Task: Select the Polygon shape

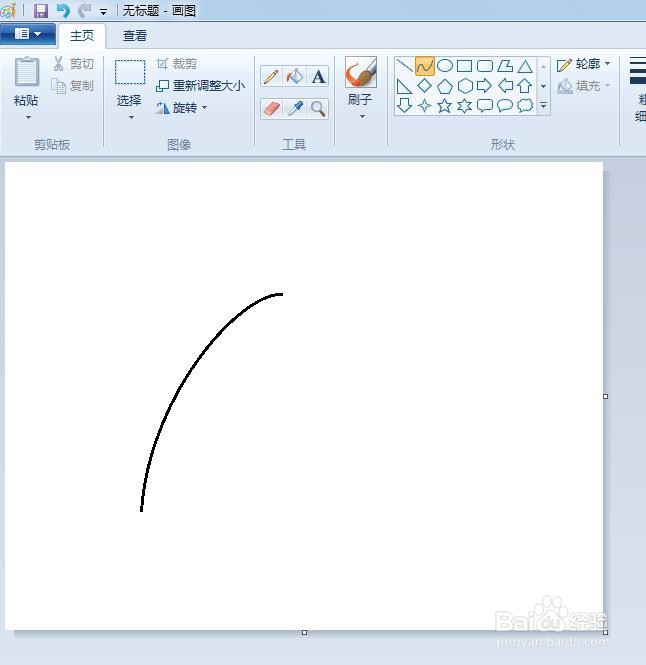Action: [505, 66]
